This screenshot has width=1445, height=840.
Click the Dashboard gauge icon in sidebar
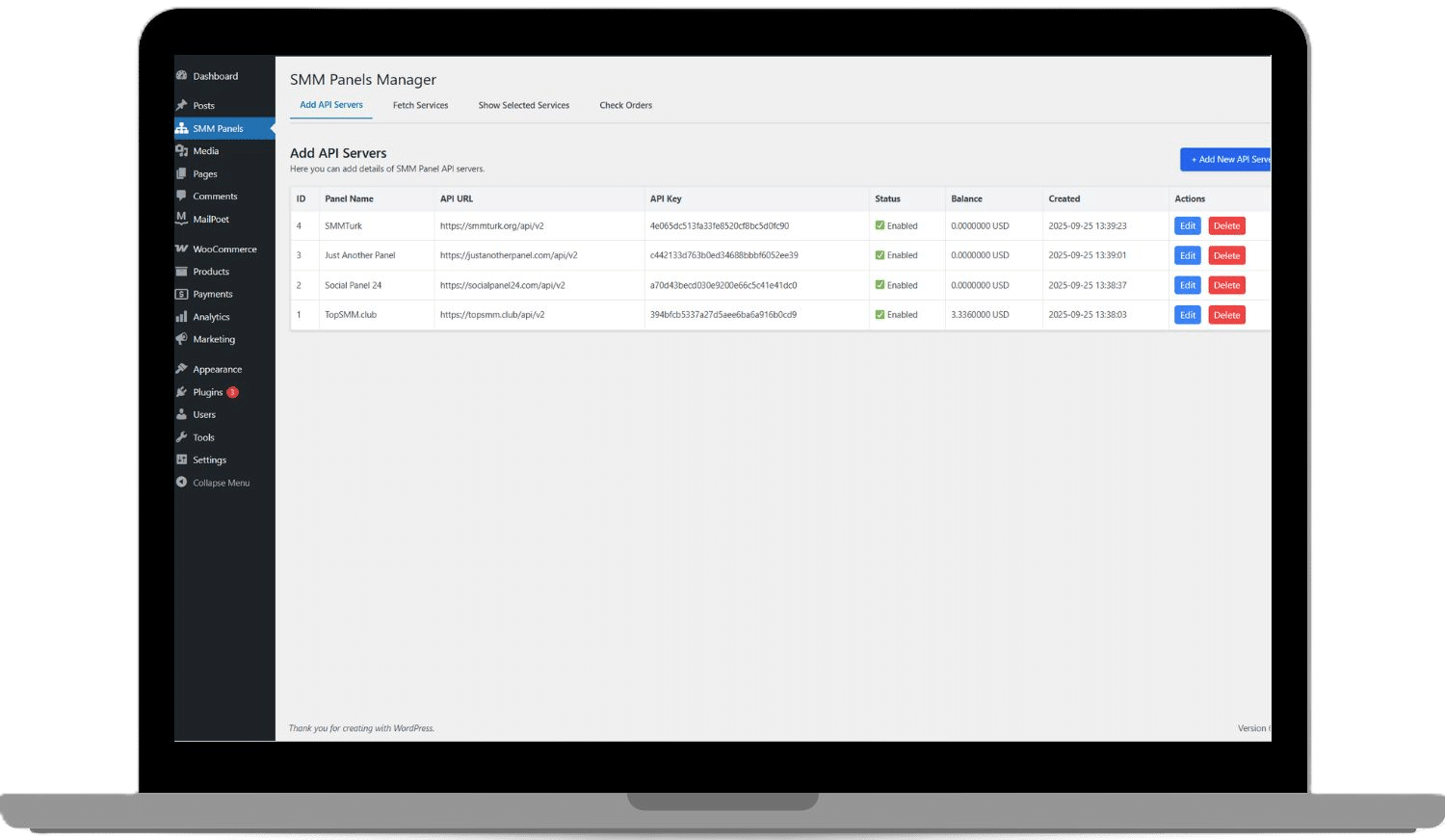coord(181,75)
